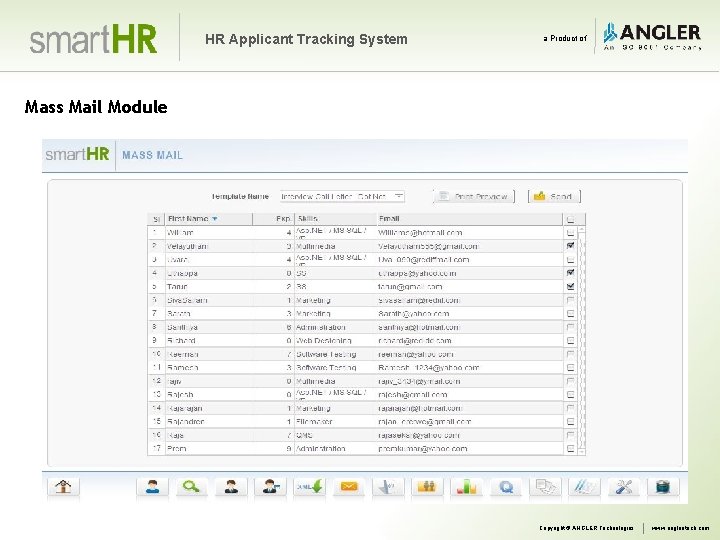Image resolution: width=720 pixels, height=540 pixels.
Task: Open the Home icon in bottom toolbar
Action: click(x=63, y=487)
